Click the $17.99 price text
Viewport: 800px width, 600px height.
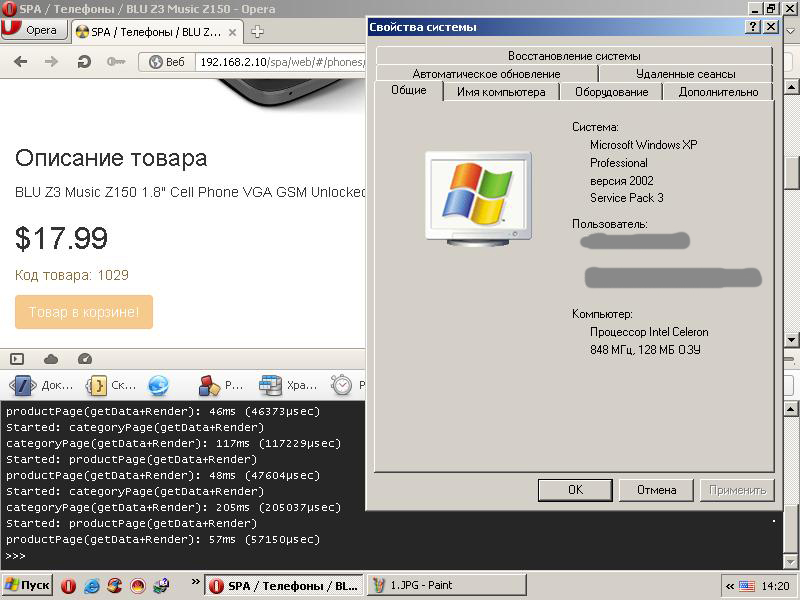tap(61, 238)
